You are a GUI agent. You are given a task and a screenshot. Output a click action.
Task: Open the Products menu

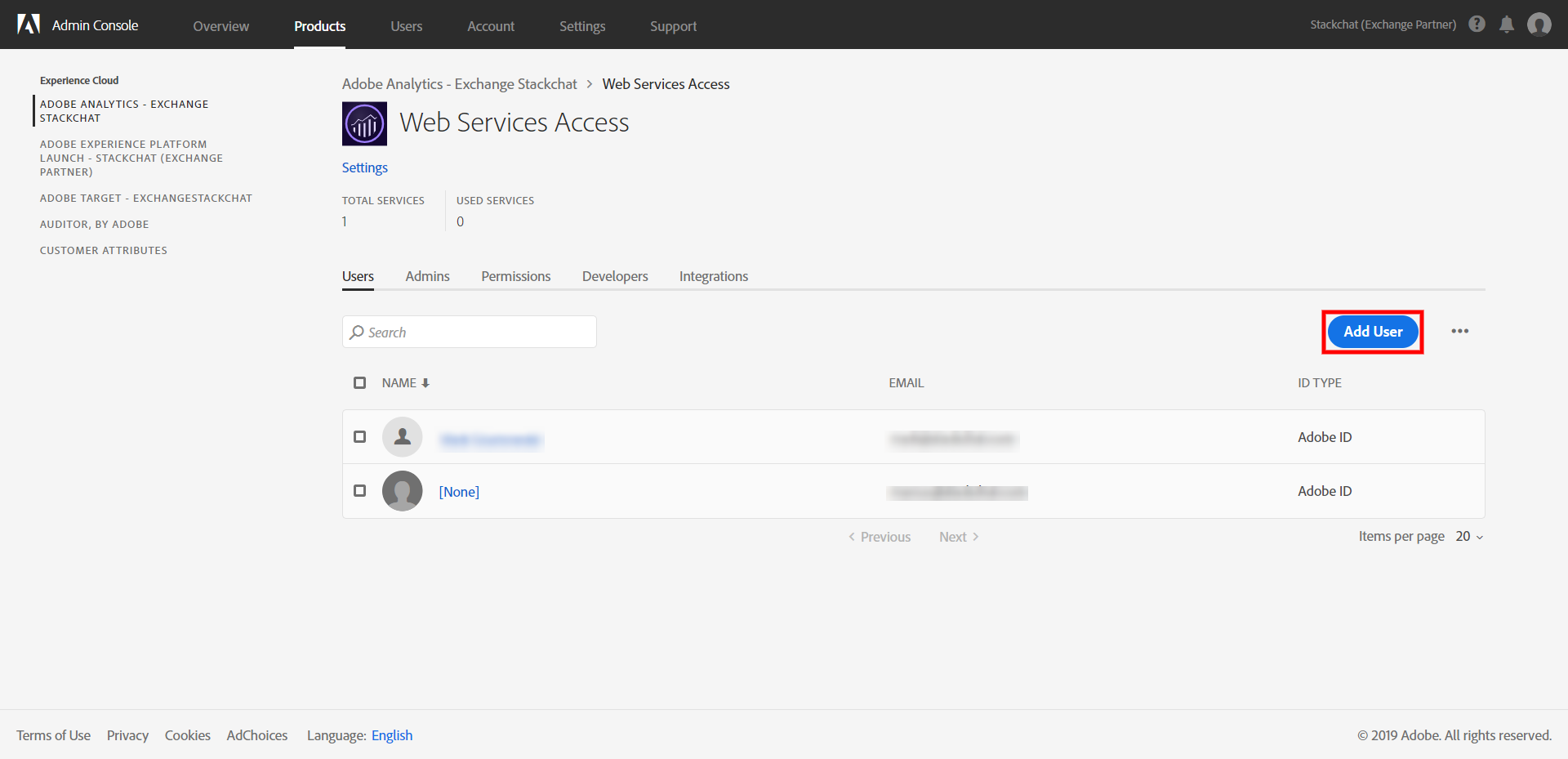click(x=320, y=26)
